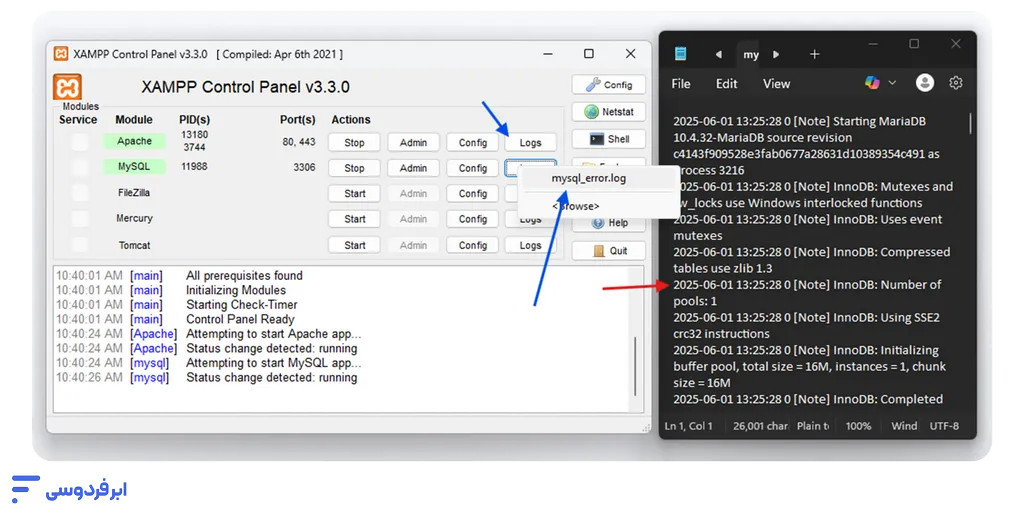Toggle the MySQL service checkbox
1024x515 pixels.
(x=80, y=167)
